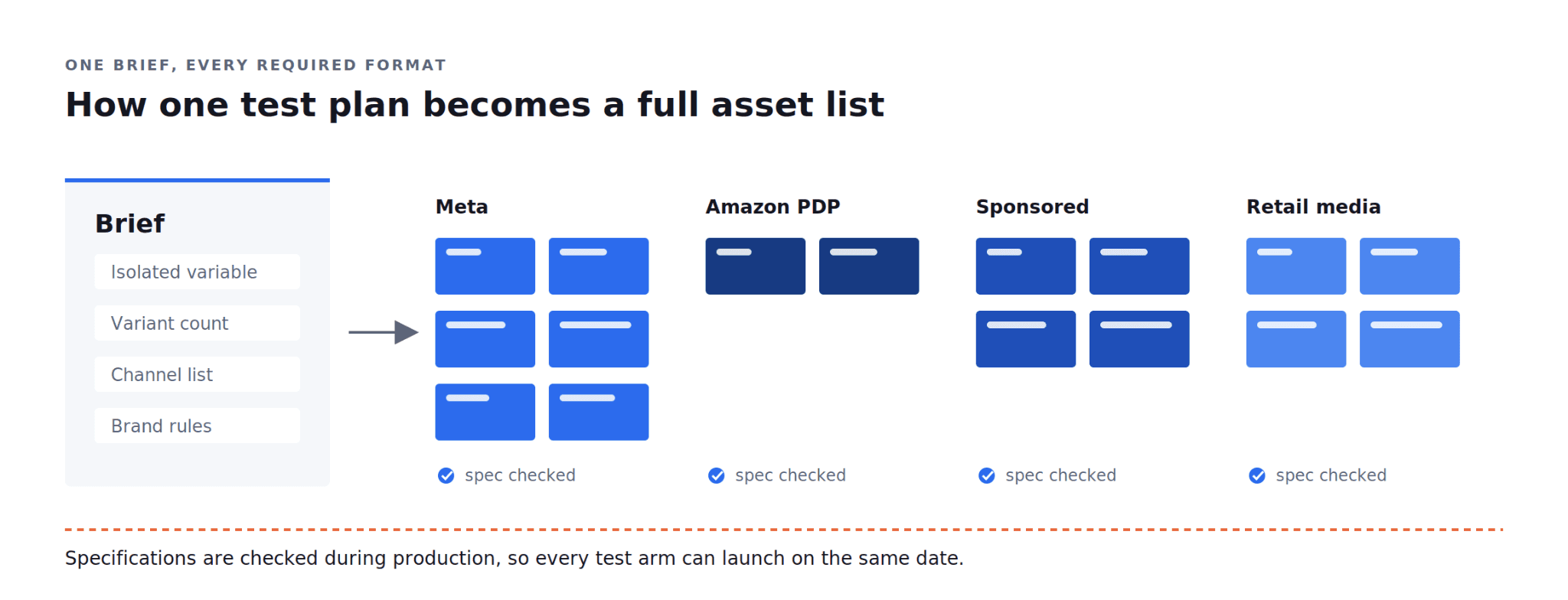
Task: Click the bottom-left Retail media asset card
Action: 1296,339
